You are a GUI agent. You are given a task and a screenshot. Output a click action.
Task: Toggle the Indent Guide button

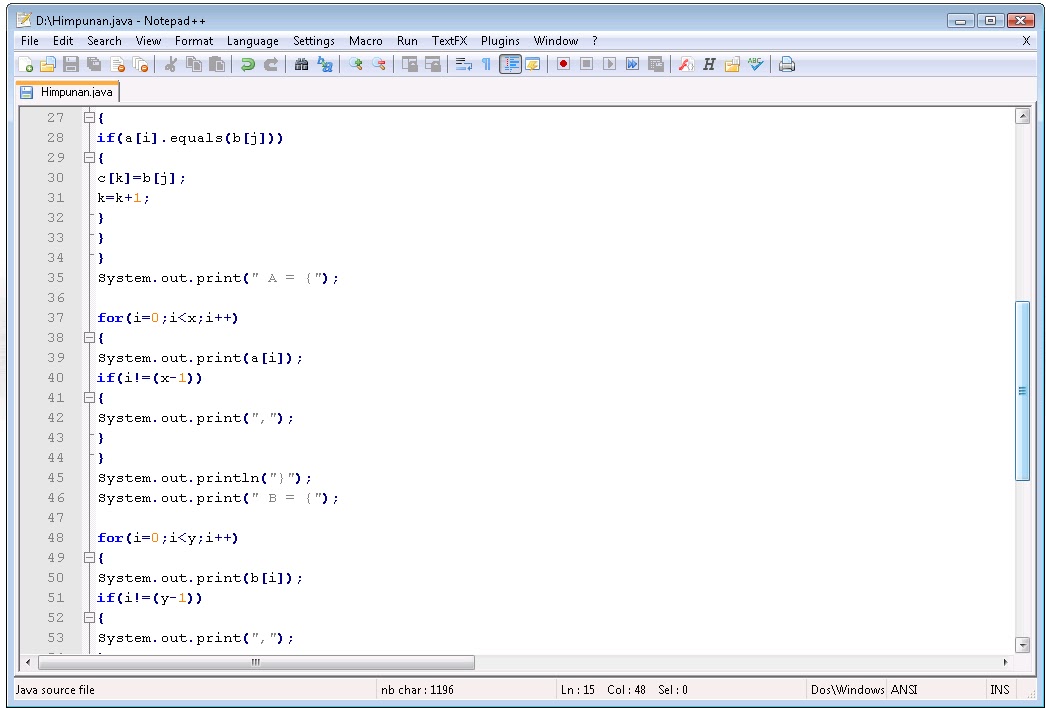pos(510,64)
